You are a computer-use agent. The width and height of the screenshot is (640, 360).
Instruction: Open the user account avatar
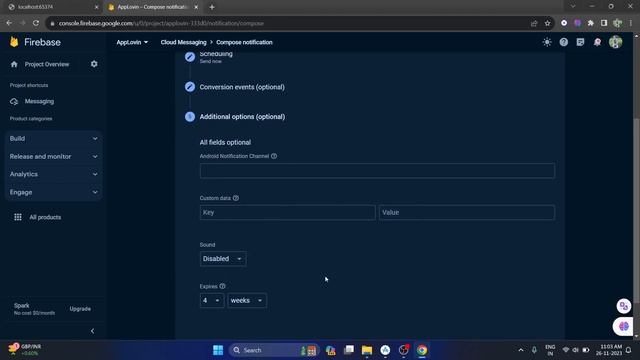click(616, 42)
